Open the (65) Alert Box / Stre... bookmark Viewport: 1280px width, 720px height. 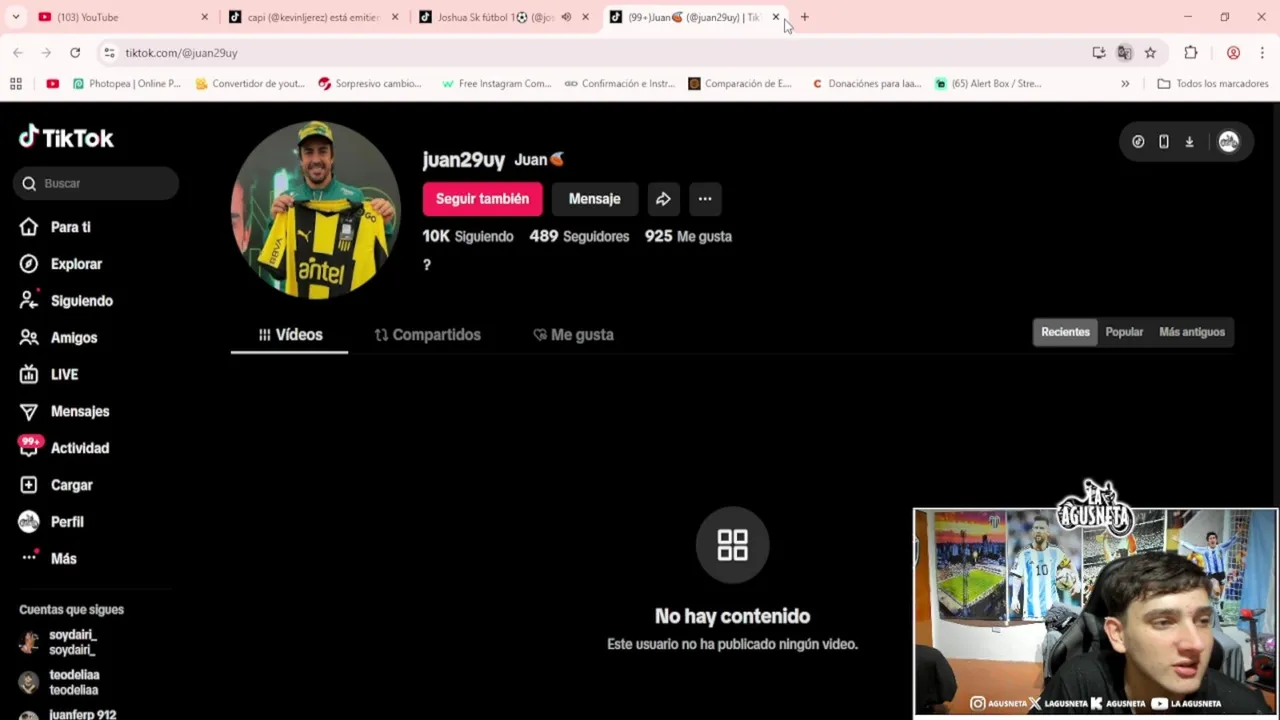pos(988,84)
